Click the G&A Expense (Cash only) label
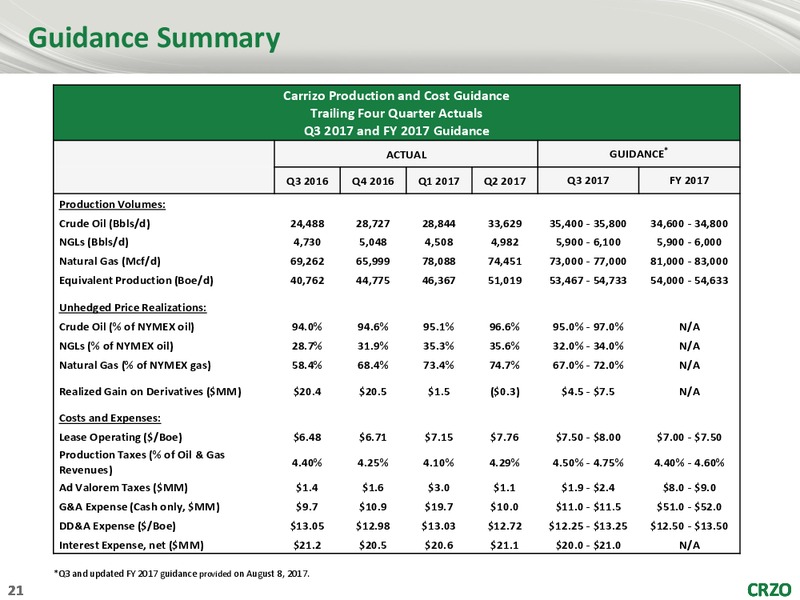Image resolution: width=800 pixels, height=600 pixels. (x=139, y=507)
